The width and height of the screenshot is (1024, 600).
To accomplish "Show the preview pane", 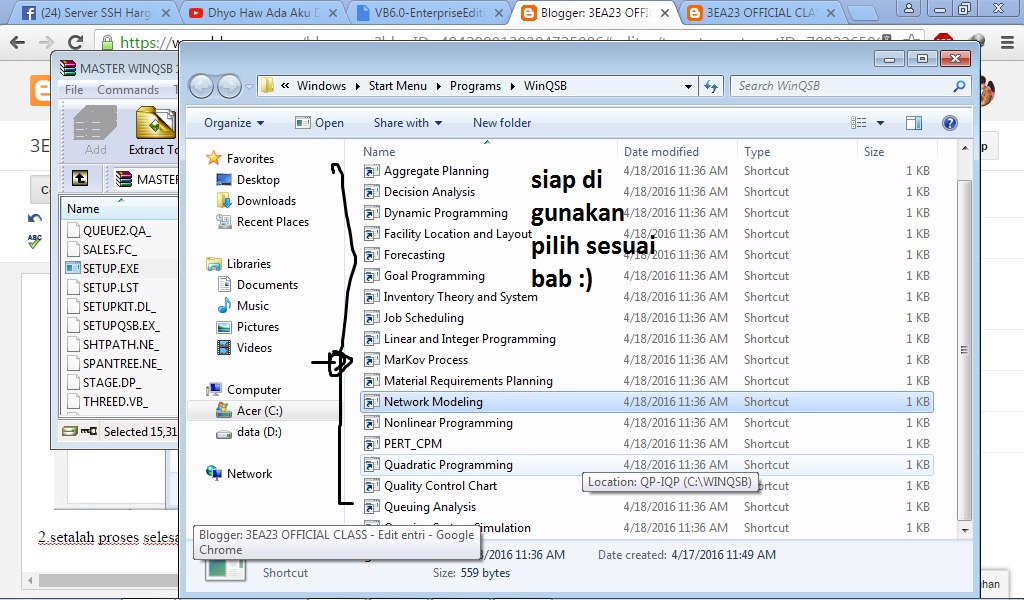I will (x=914, y=123).
